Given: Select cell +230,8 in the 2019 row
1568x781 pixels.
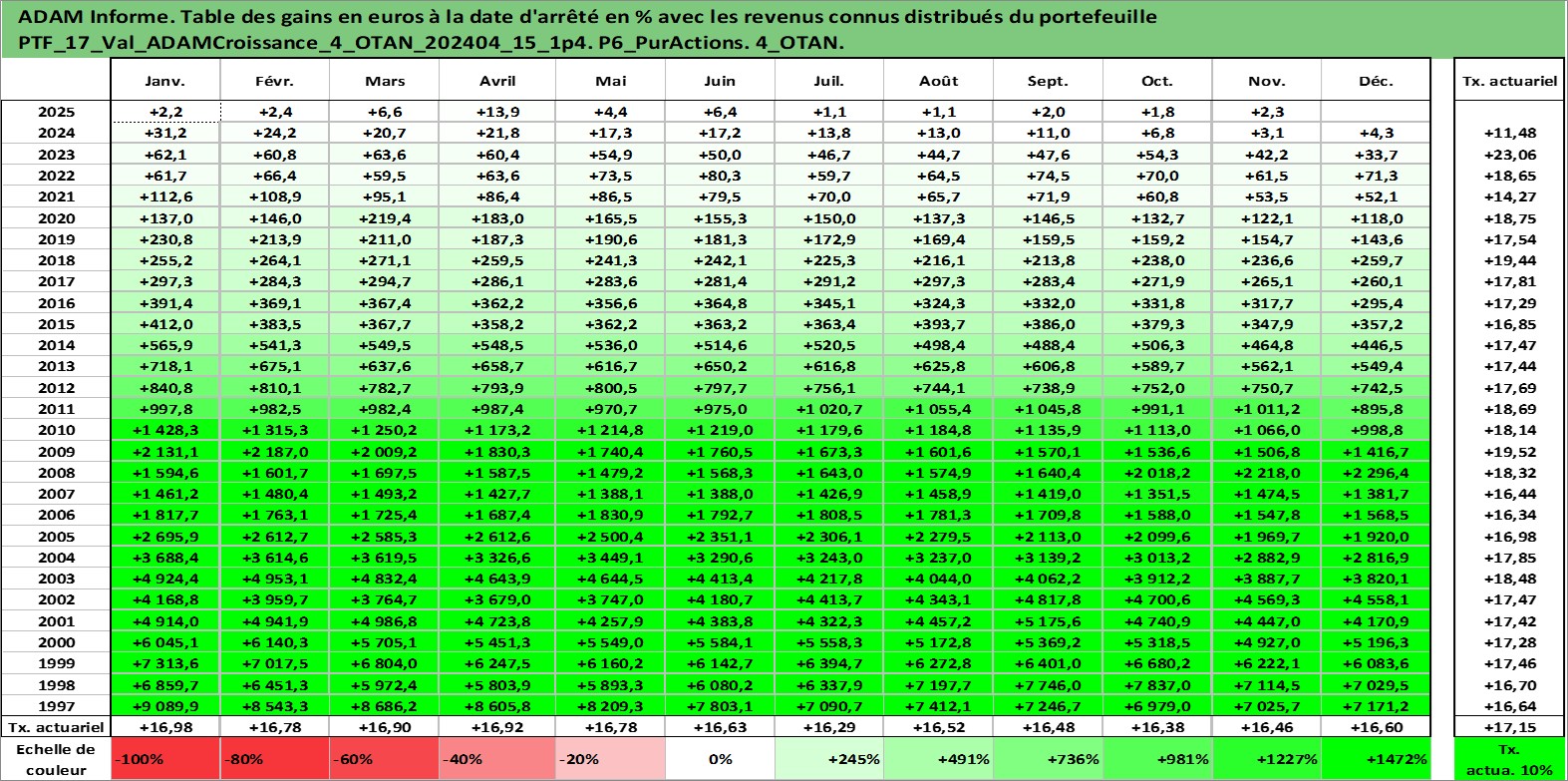Looking at the screenshot, I should pos(165,239).
